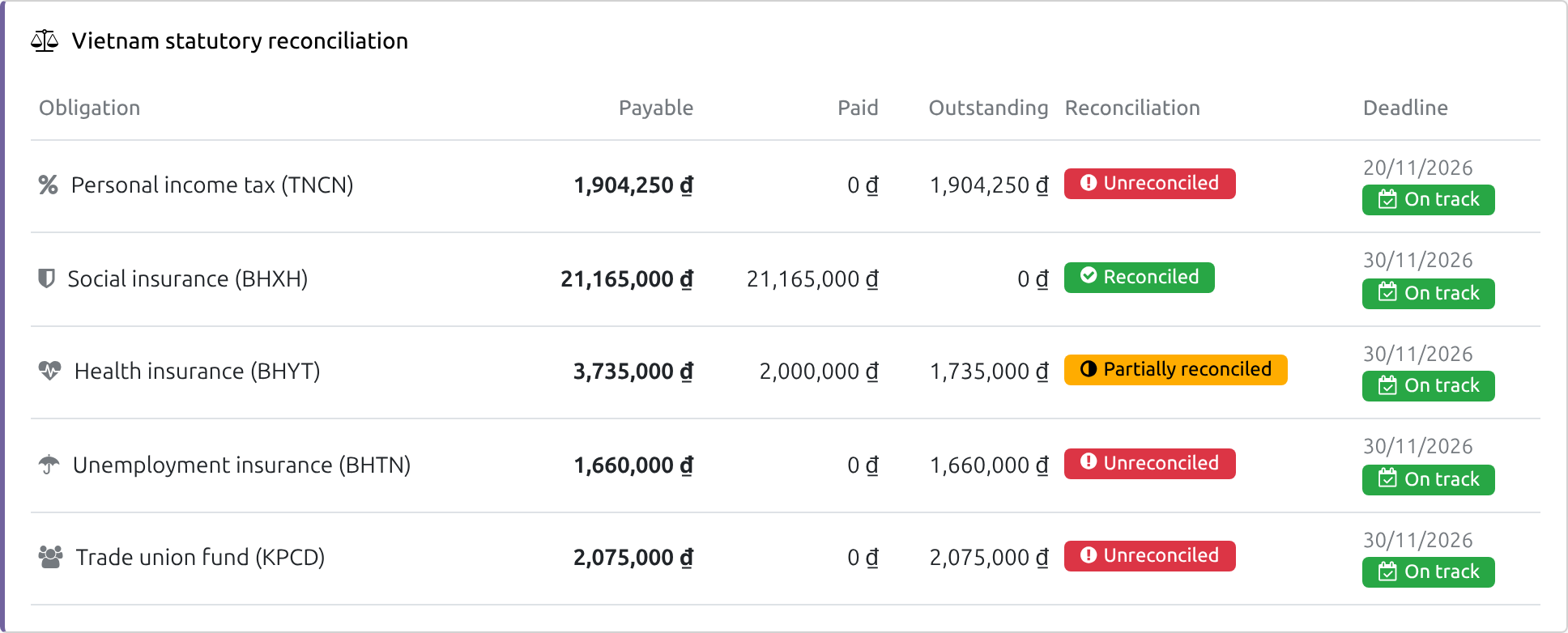
Task: Select the Deadline column header
Action: [x=1405, y=108]
